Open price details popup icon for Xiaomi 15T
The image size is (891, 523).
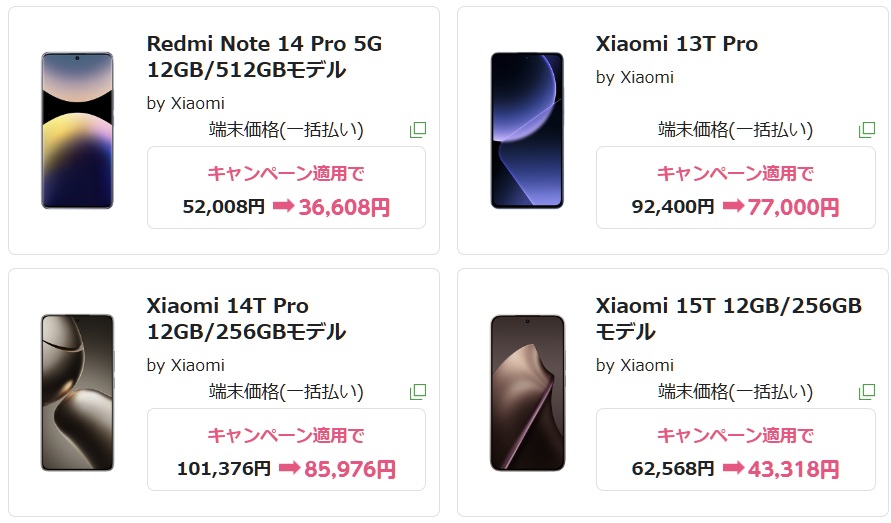click(867, 391)
